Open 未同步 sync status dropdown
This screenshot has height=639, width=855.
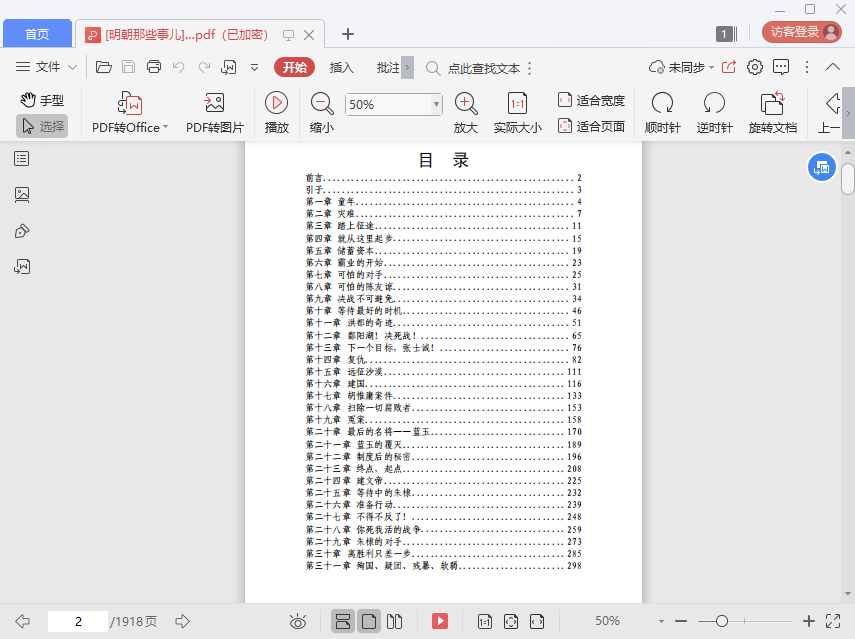tap(682, 67)
